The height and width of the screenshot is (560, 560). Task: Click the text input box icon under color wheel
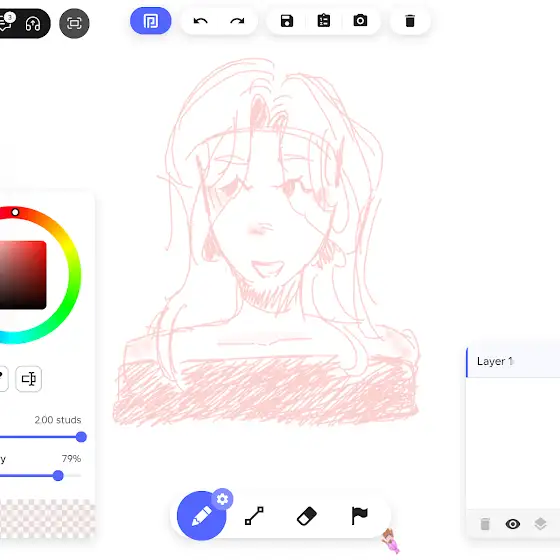tap(29, 379)
